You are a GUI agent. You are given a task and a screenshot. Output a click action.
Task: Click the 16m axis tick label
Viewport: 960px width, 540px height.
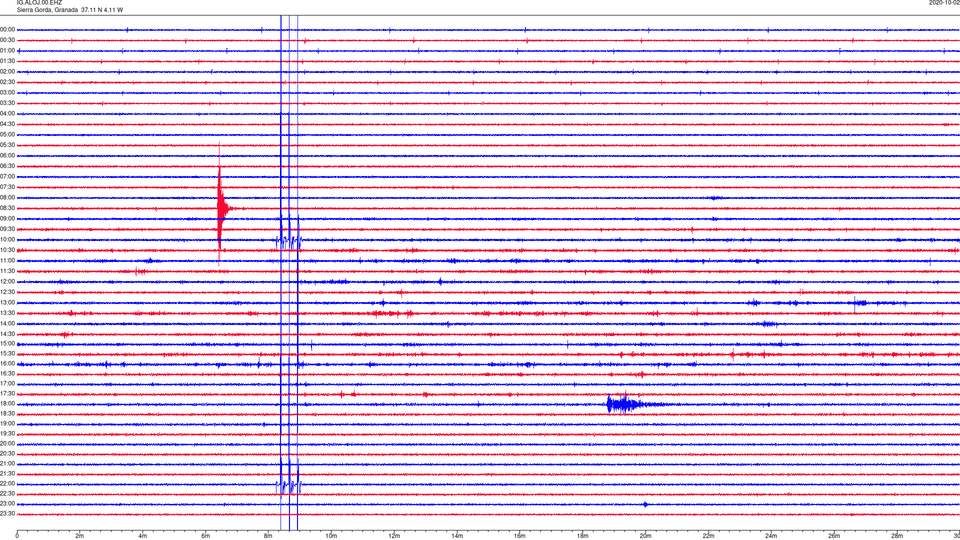point(520,536)
